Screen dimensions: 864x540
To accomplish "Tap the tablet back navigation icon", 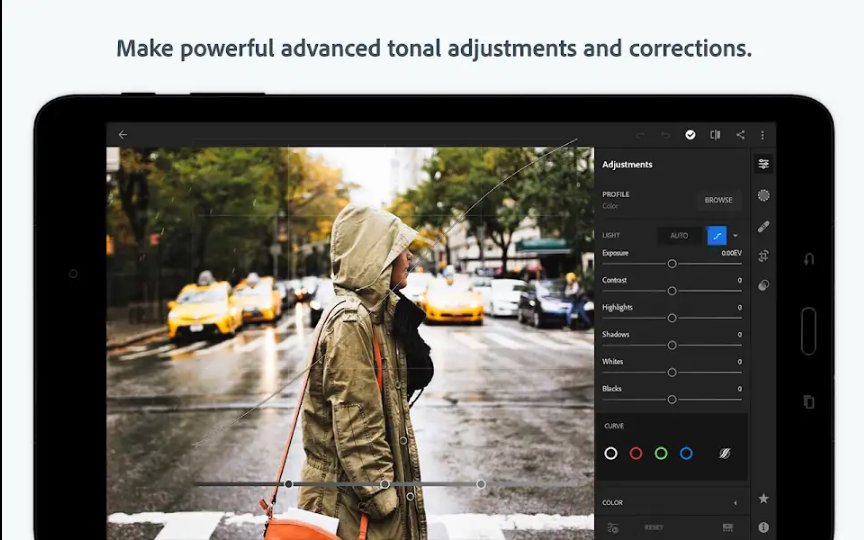I will (809, 258).
